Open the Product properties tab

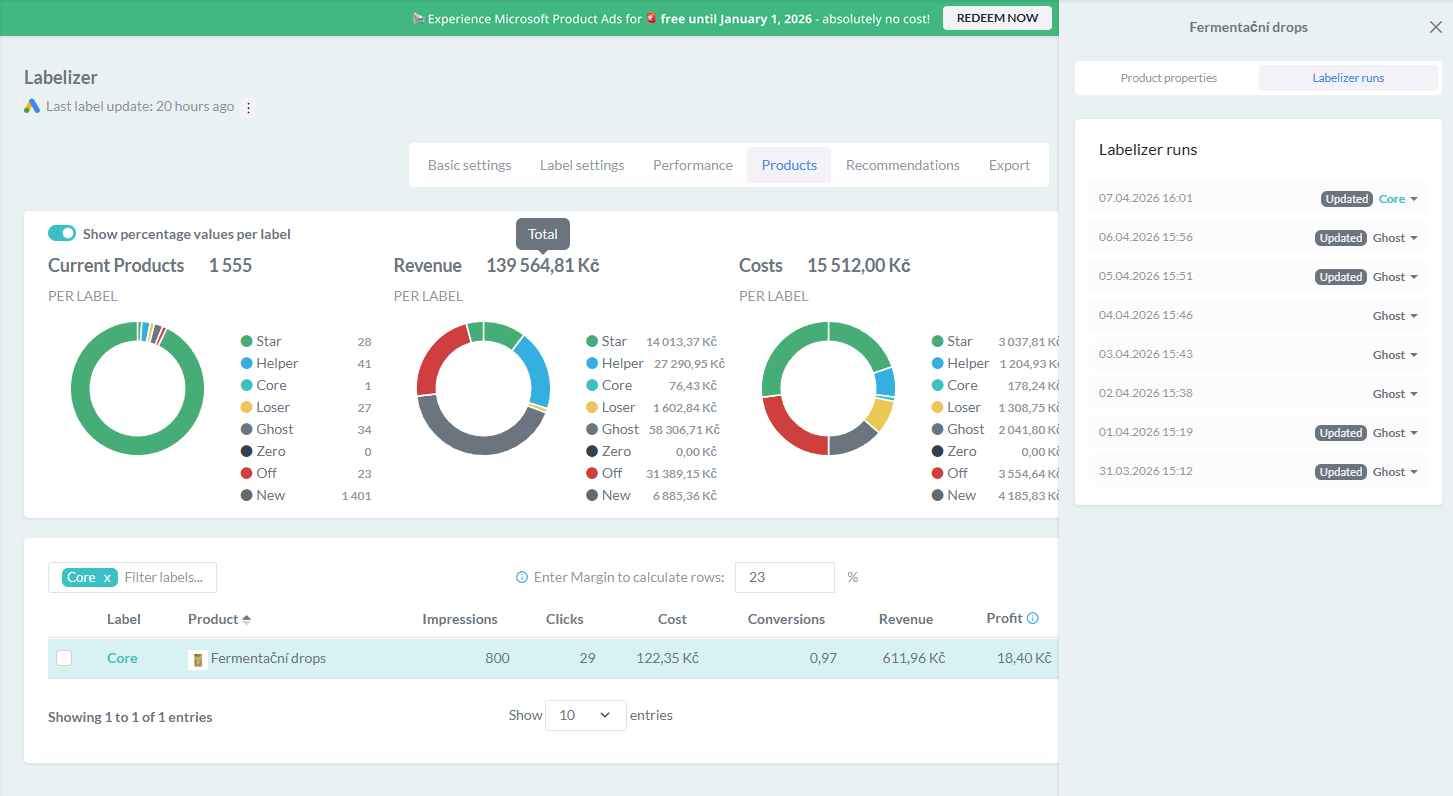pyautogui.click(x=1168, y=78)
